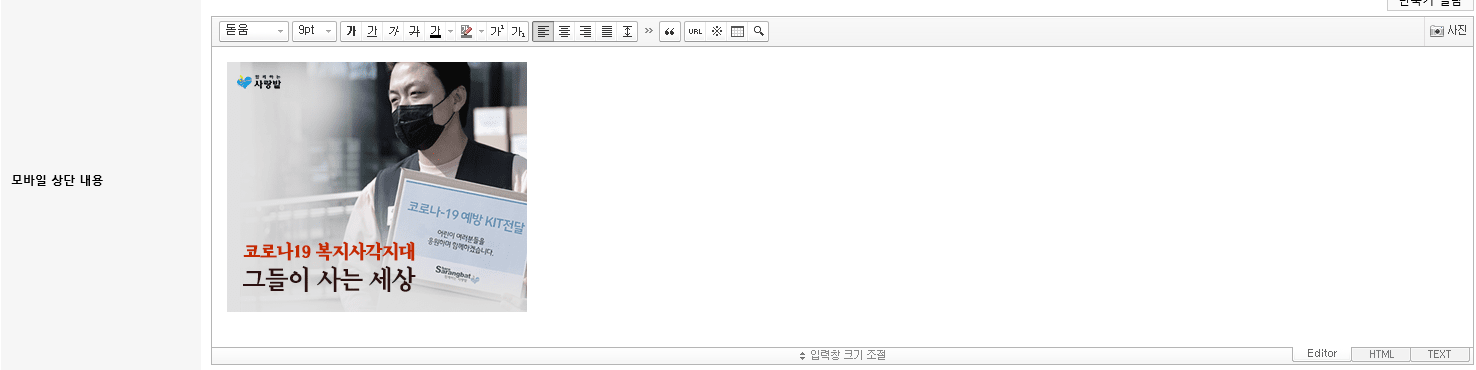
Task: Insert a special character symbol
Action: pyautogui.click(x=716, y=31)
